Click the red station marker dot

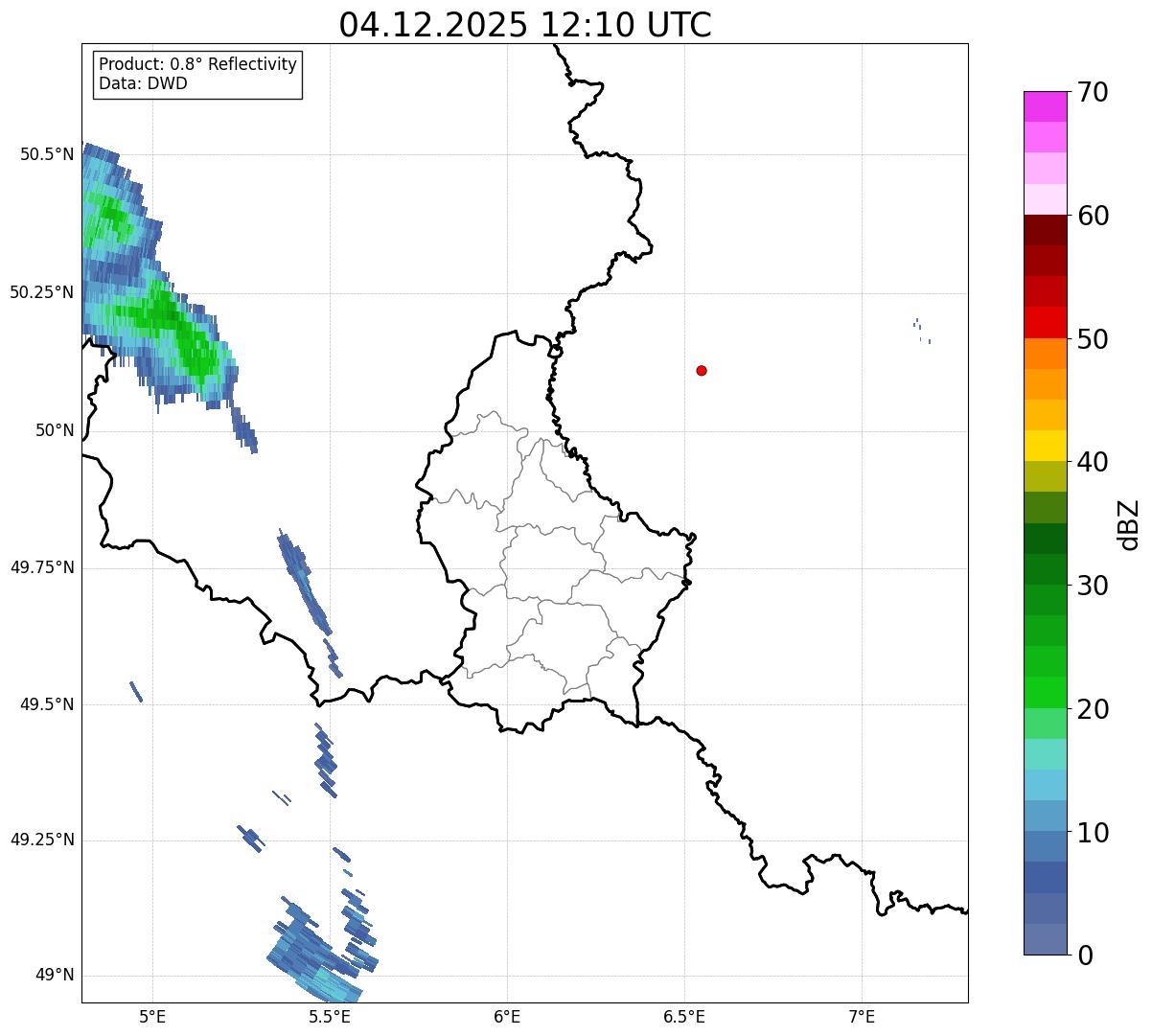coord(702,370)
